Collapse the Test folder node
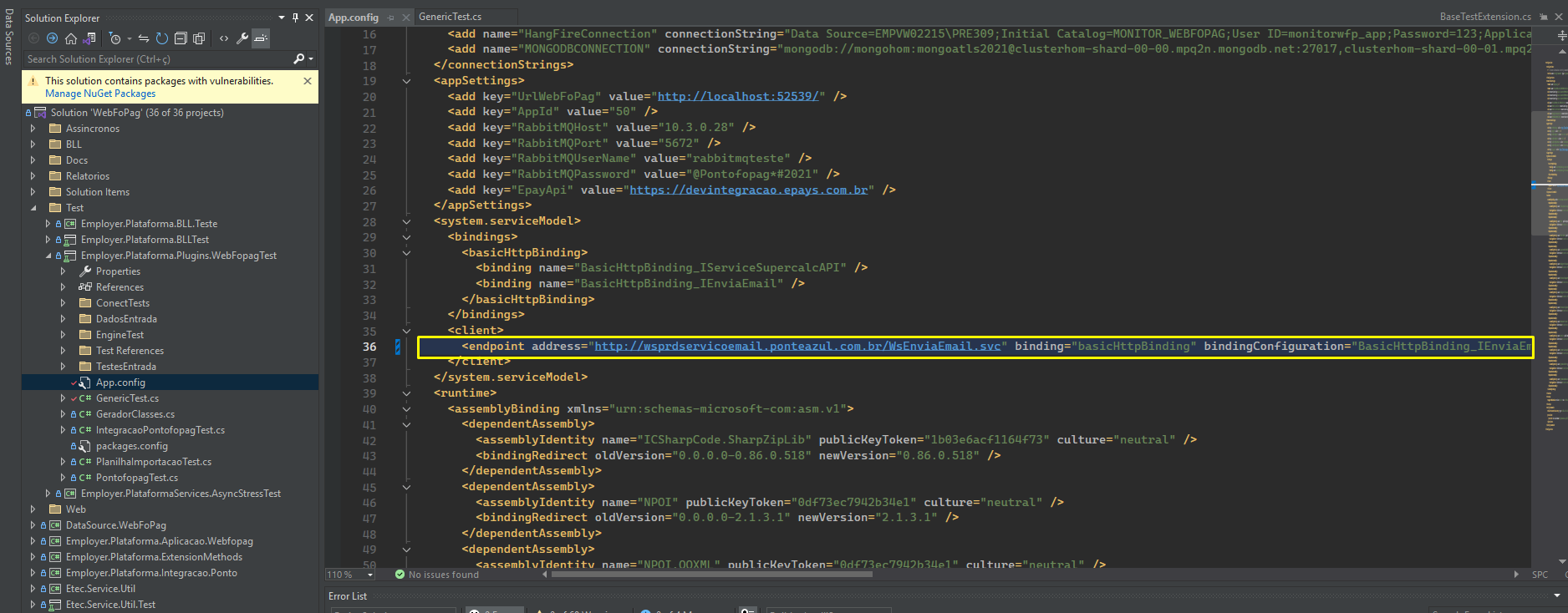The width and height of the screenshot is (1568, 613). [x=33, y=208]
